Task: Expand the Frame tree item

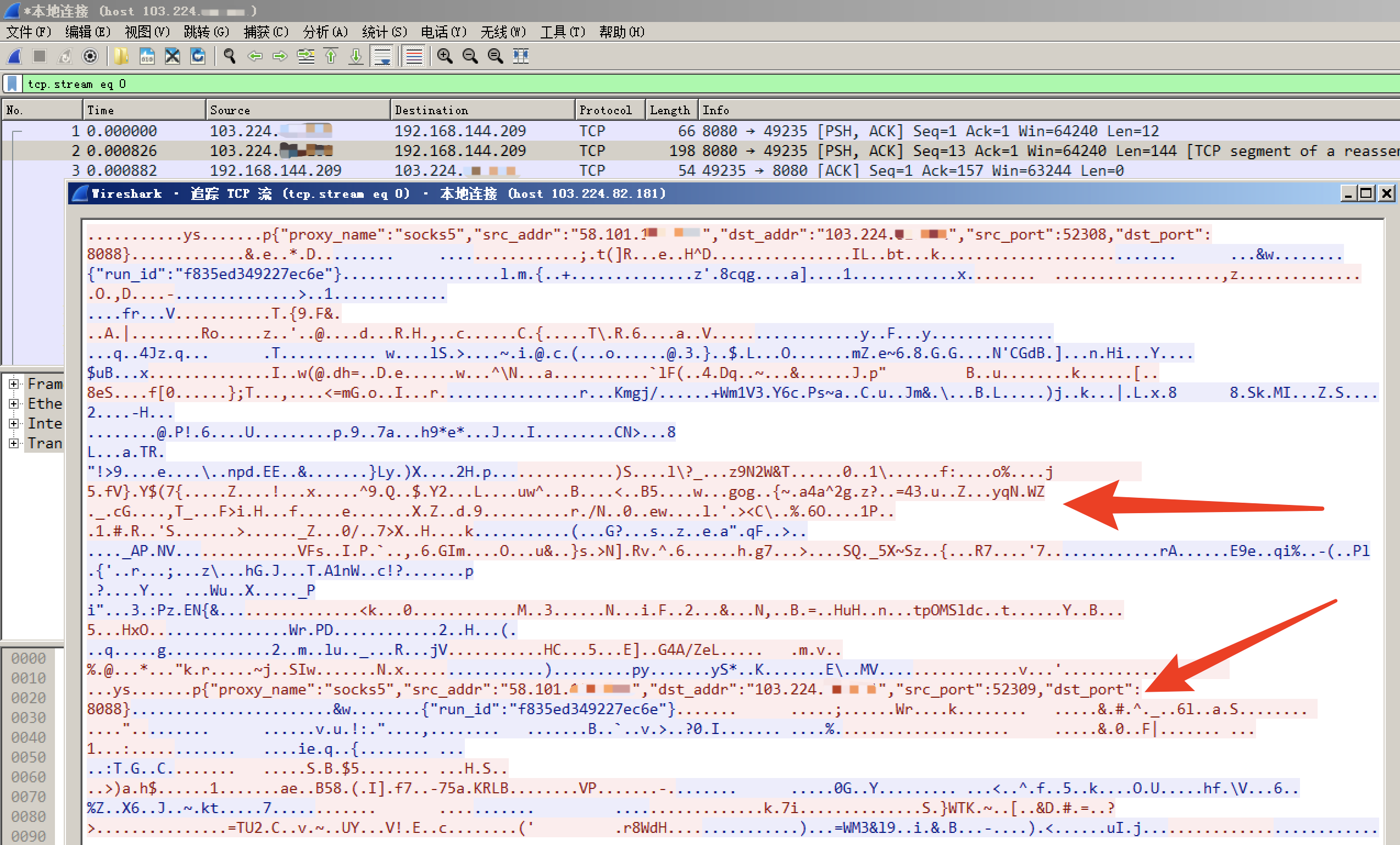Action: 14,383
